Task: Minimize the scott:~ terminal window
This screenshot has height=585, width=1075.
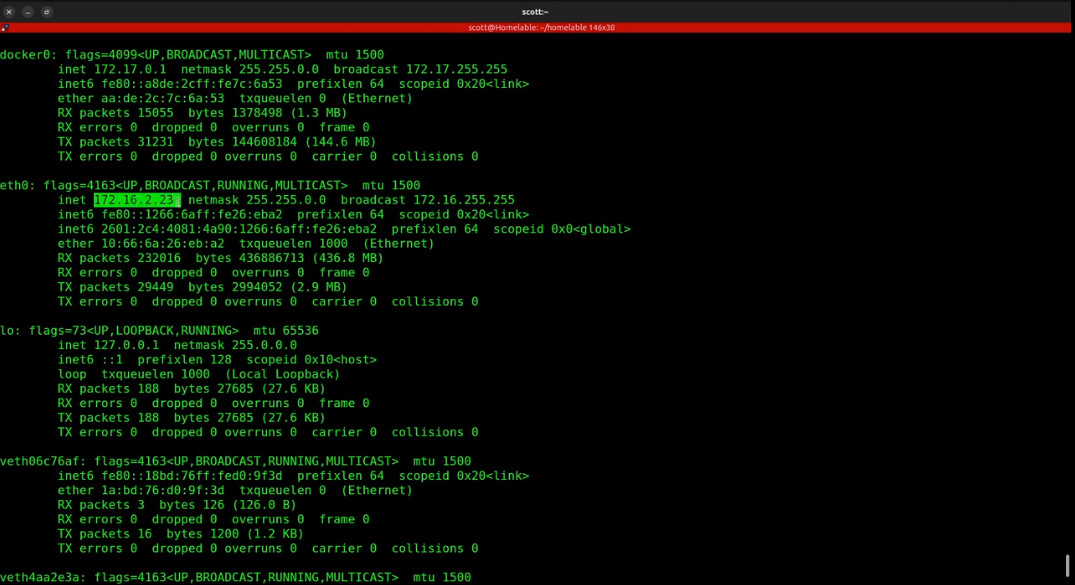Action: (28, 12)
